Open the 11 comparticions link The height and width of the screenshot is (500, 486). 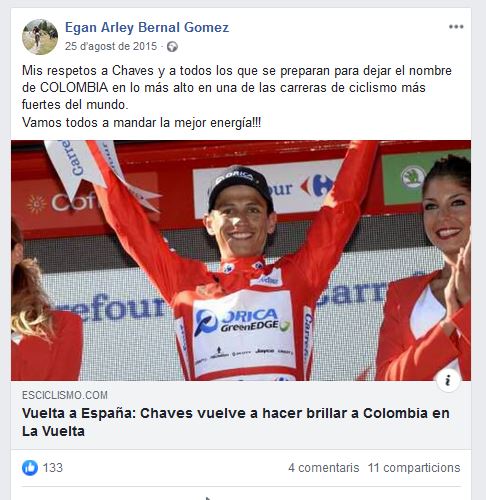[414, 468]
